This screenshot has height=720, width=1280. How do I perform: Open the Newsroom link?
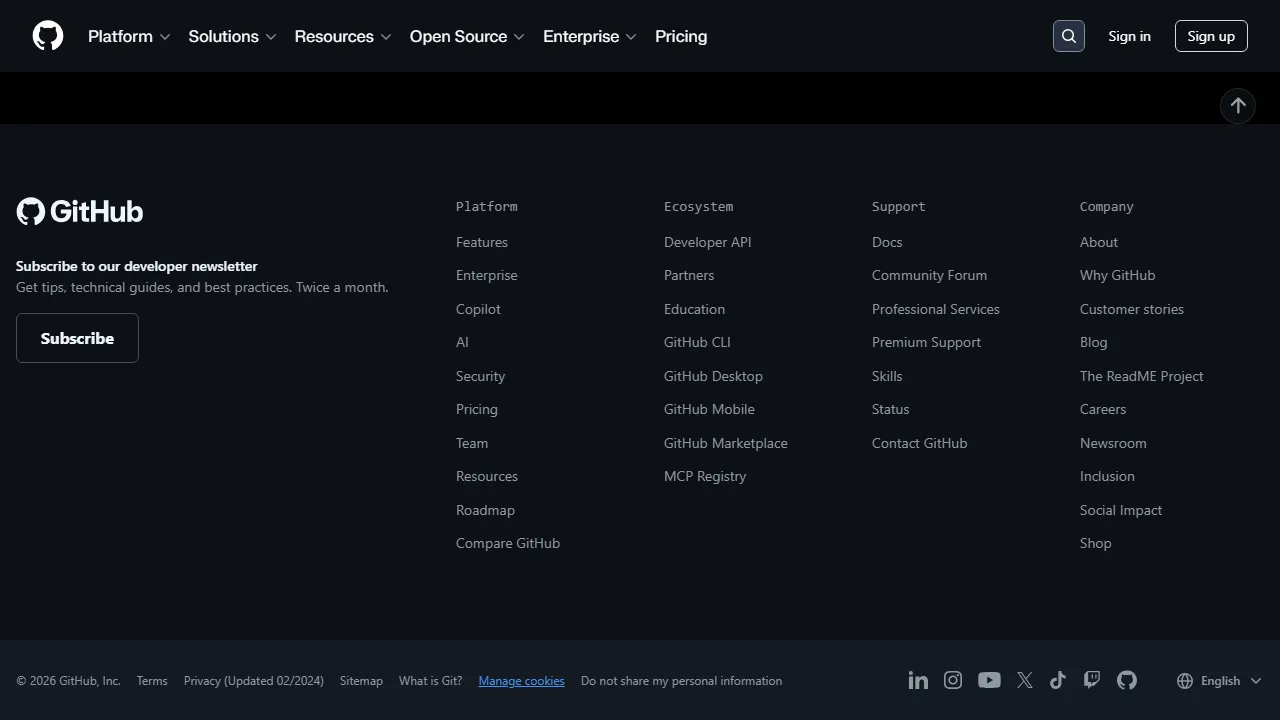(1113, 443)
